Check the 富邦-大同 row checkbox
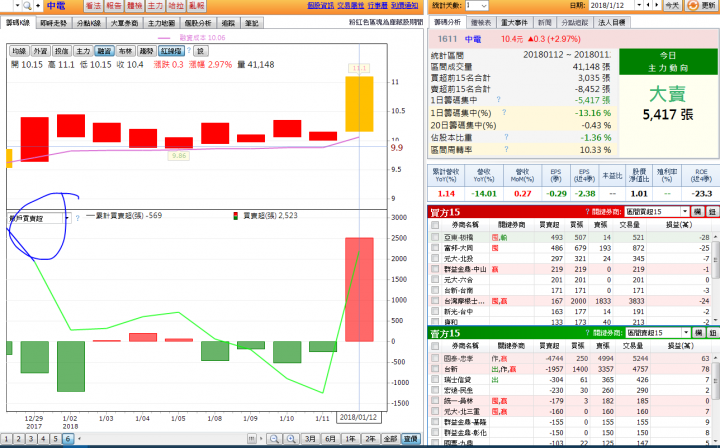720x448 pixels. [435, 248]
